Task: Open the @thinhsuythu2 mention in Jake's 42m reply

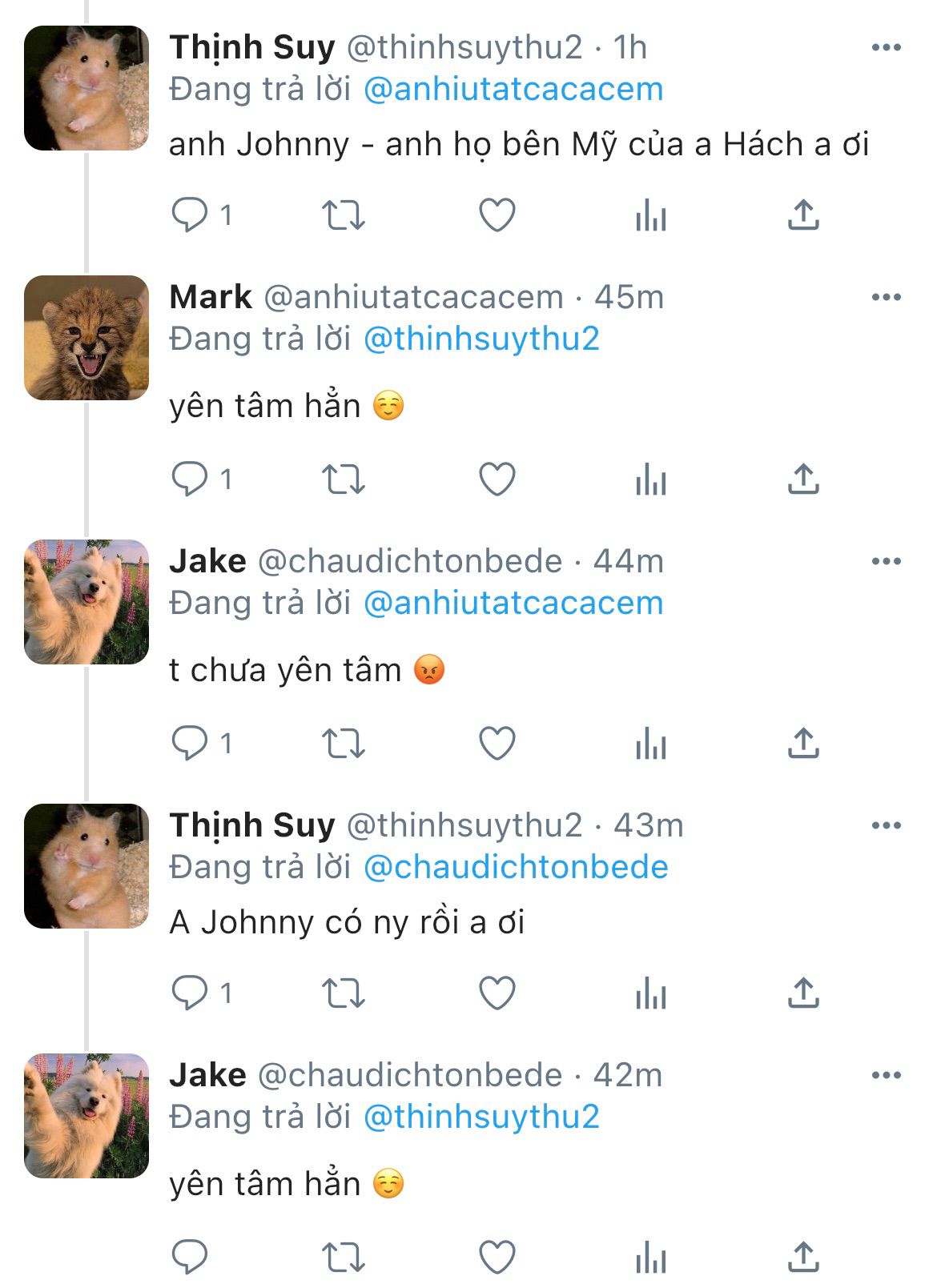Action: tap(481, 1117)
